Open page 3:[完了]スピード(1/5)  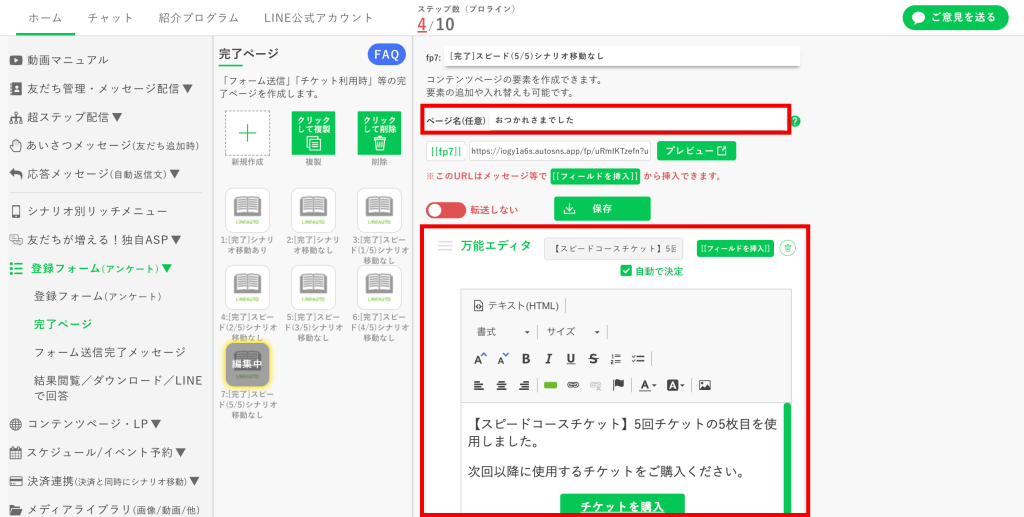coord(379,210)
